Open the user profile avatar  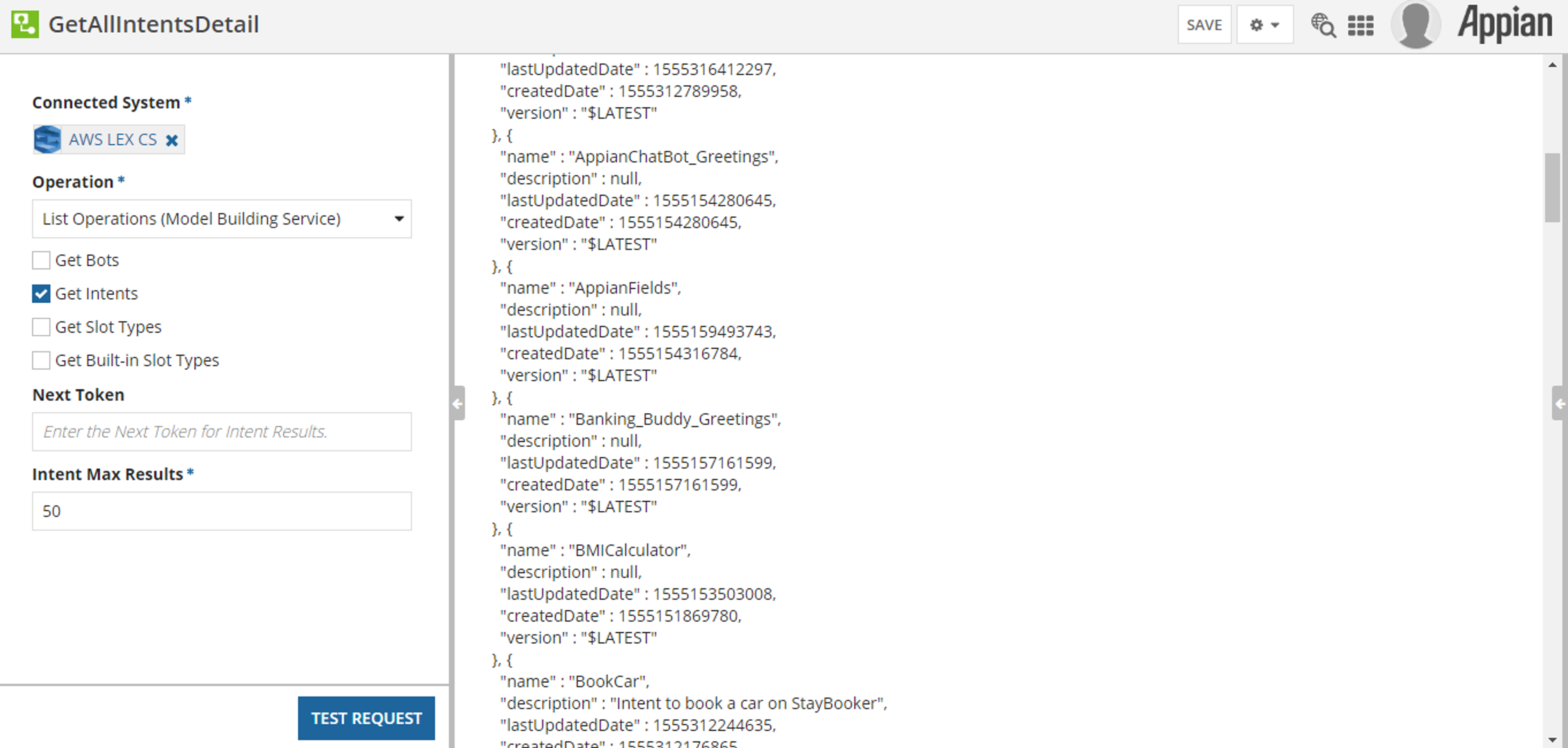1416,24
